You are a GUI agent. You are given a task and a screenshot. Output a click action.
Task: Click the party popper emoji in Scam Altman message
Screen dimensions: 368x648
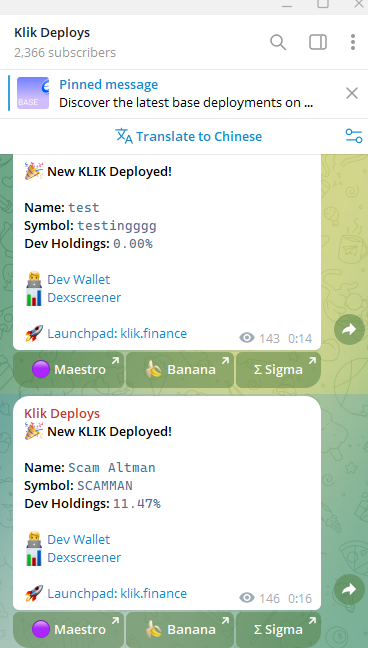[x=34, y=431]
